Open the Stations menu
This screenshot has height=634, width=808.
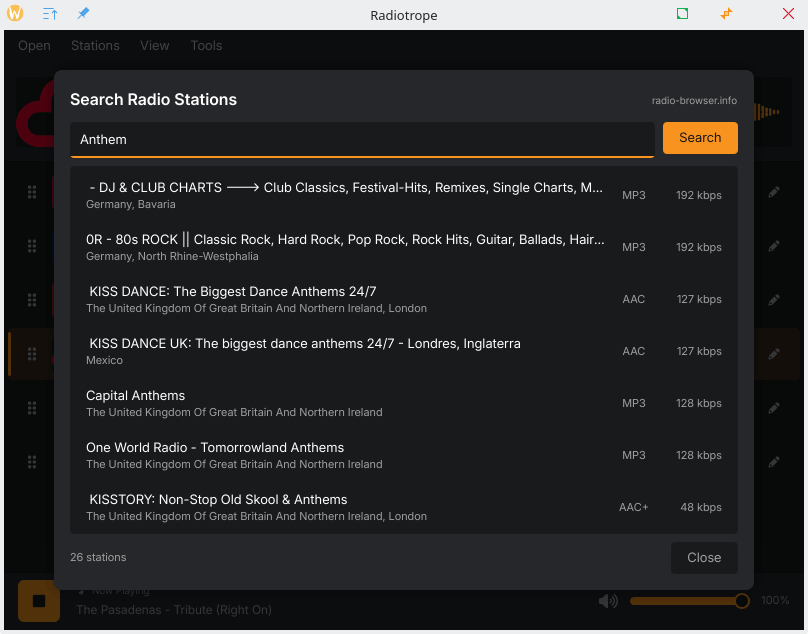[95, 45]
